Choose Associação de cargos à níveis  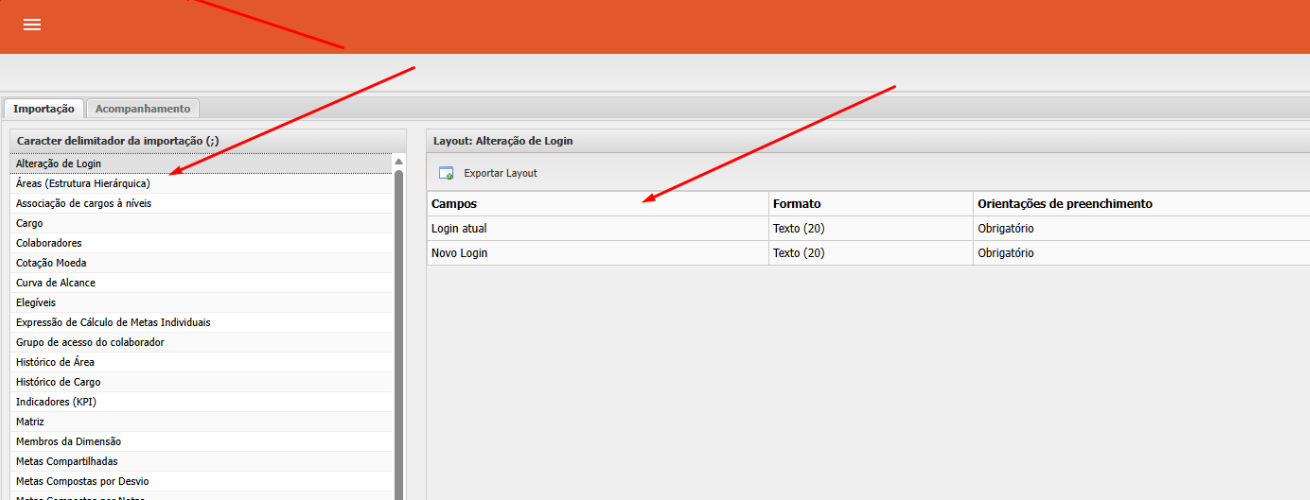pos(84,204)
